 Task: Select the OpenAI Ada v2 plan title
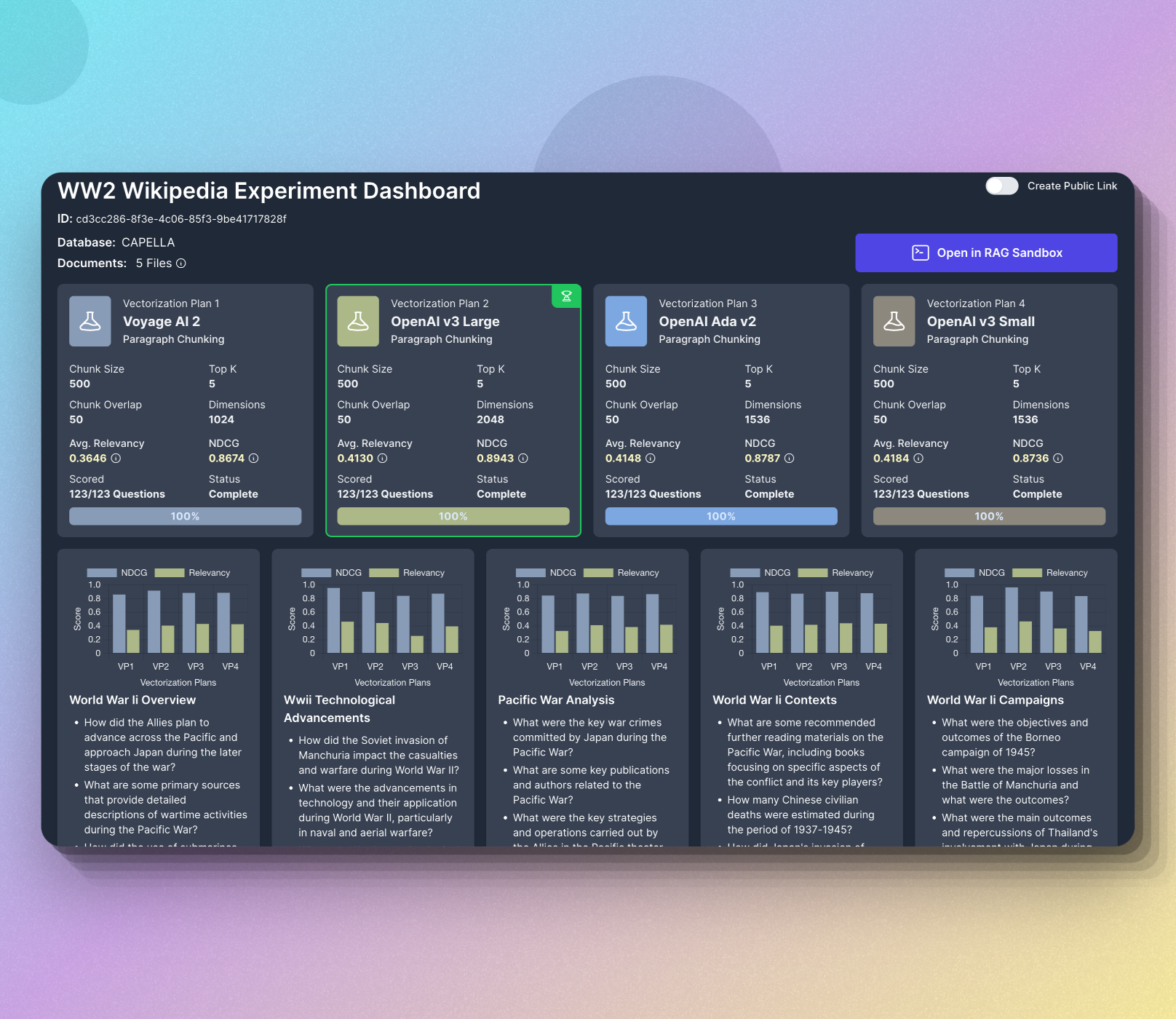click(707, 322)
